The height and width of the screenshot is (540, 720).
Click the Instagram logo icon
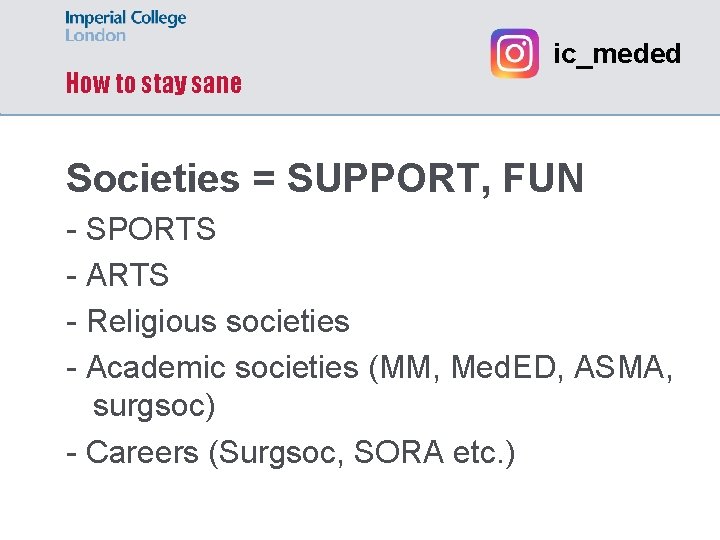click(x=515, y=53)
